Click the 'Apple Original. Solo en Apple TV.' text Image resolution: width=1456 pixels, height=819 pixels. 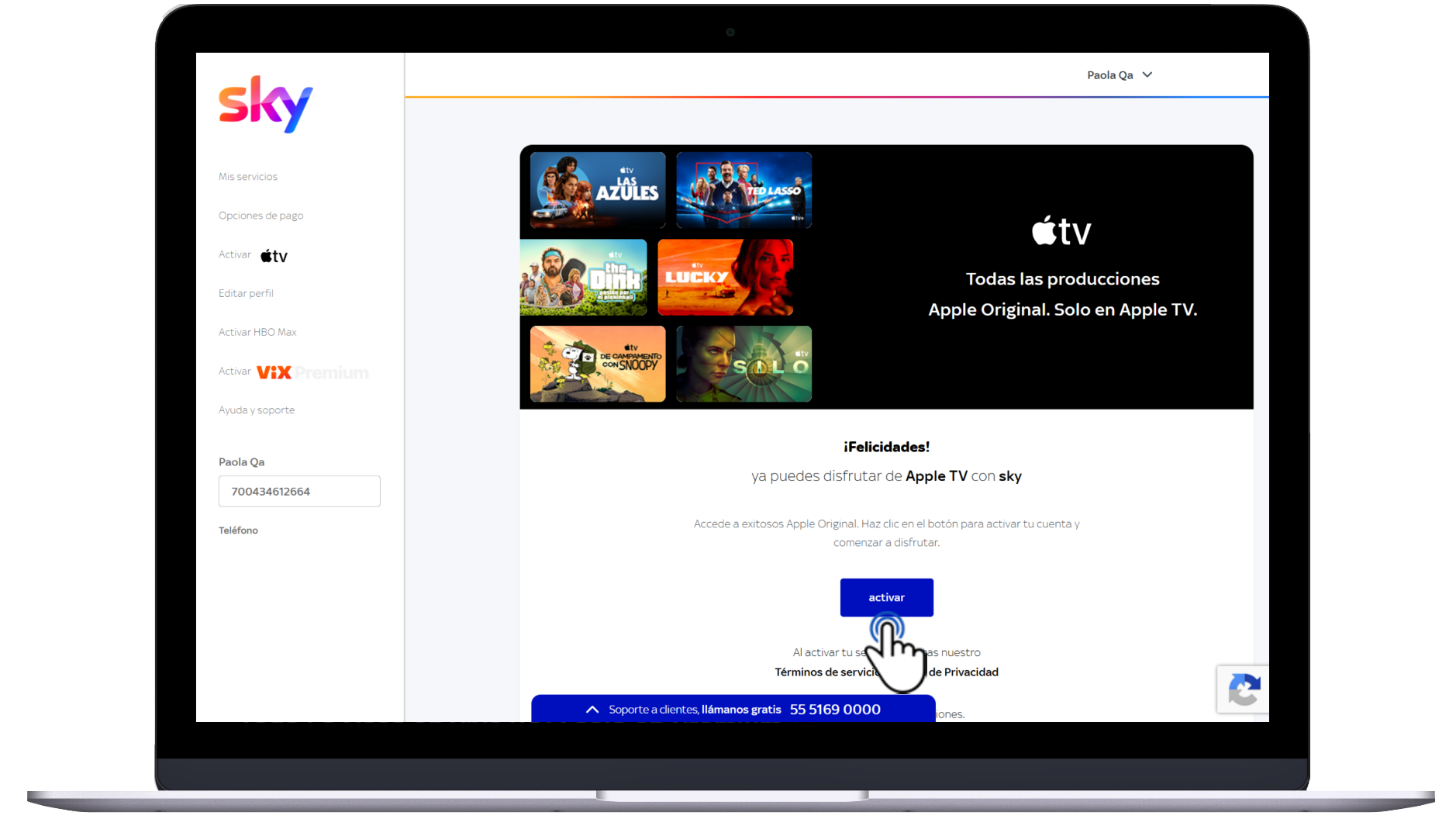click(x=1063, y=309)
